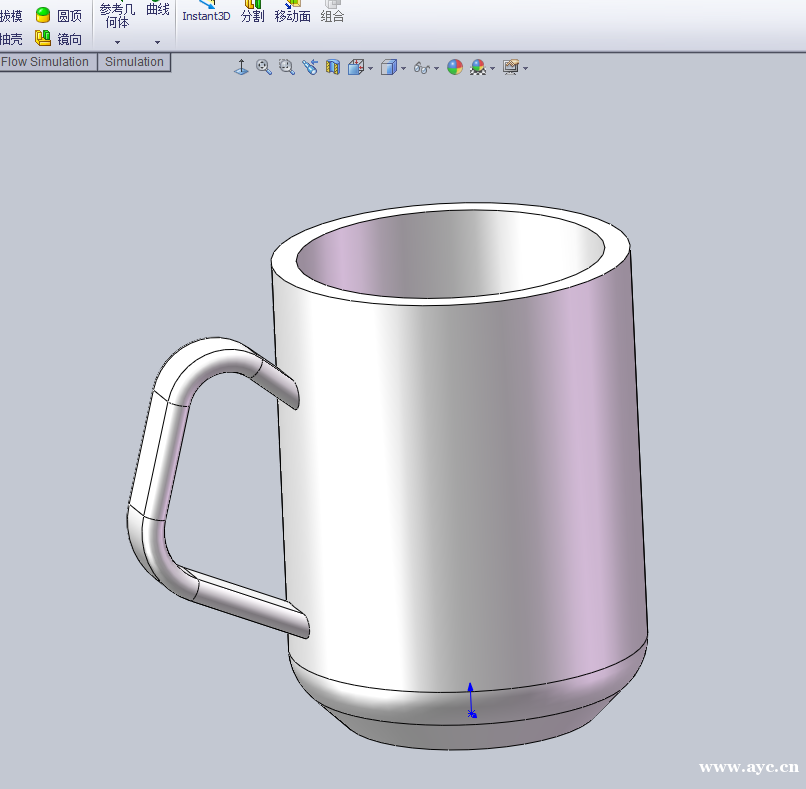Click the Previous View icon
Screen dimensions: 806x789
310,67
